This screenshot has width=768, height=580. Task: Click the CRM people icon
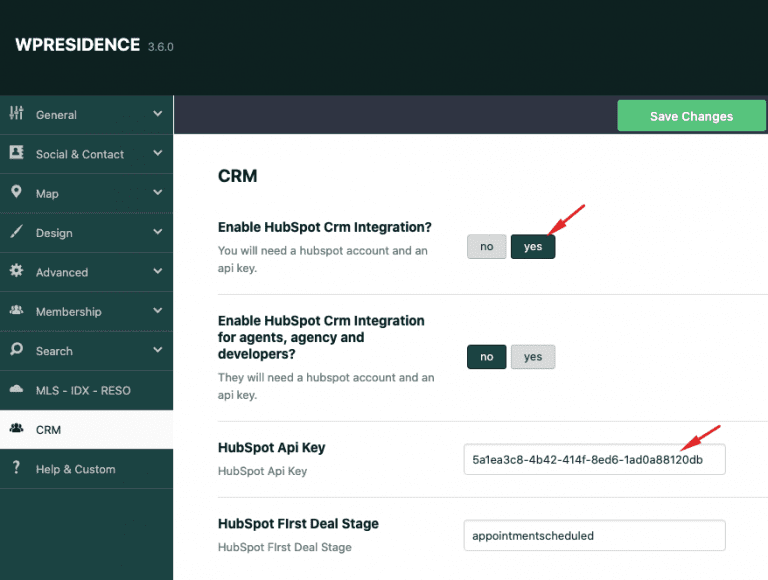16,428
